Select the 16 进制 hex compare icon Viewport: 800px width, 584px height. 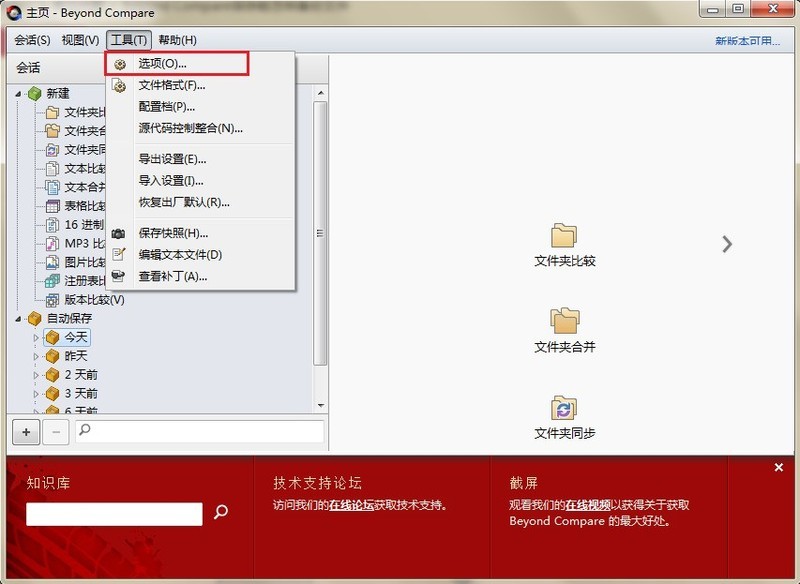pyautogui.click(x=52, y=225)
